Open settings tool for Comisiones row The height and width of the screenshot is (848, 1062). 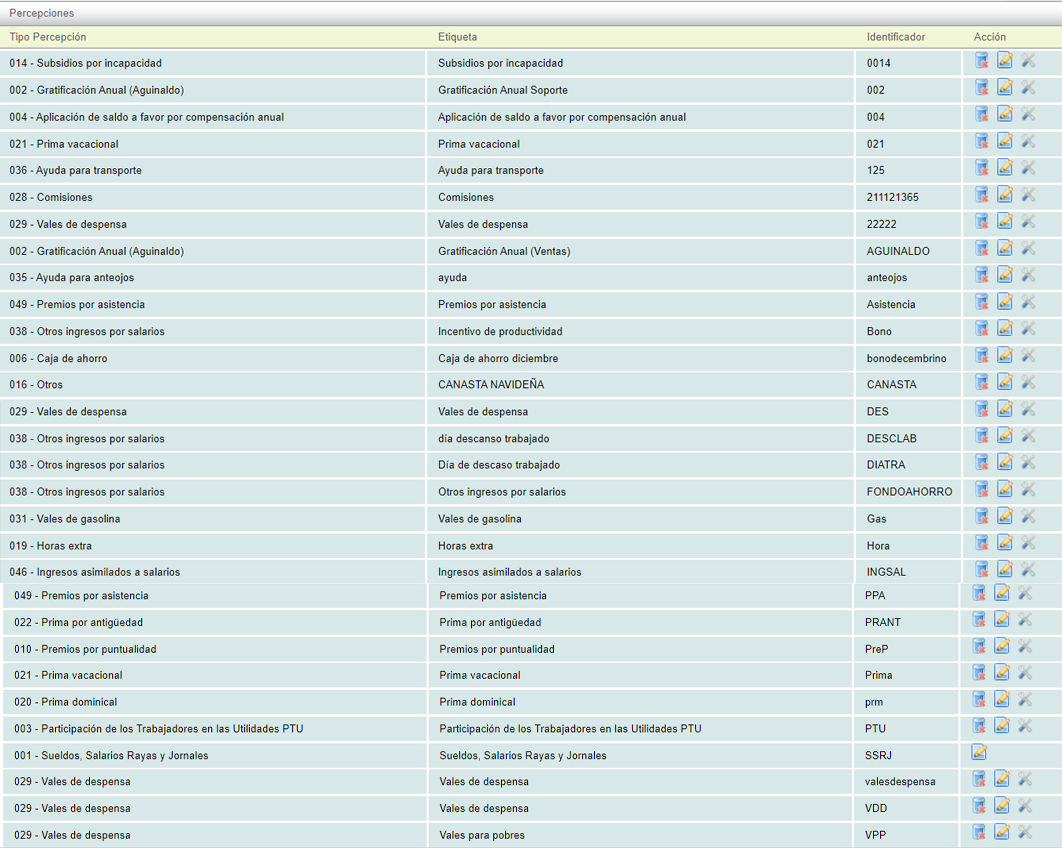pyautogui.click(x=1028, y=196)
